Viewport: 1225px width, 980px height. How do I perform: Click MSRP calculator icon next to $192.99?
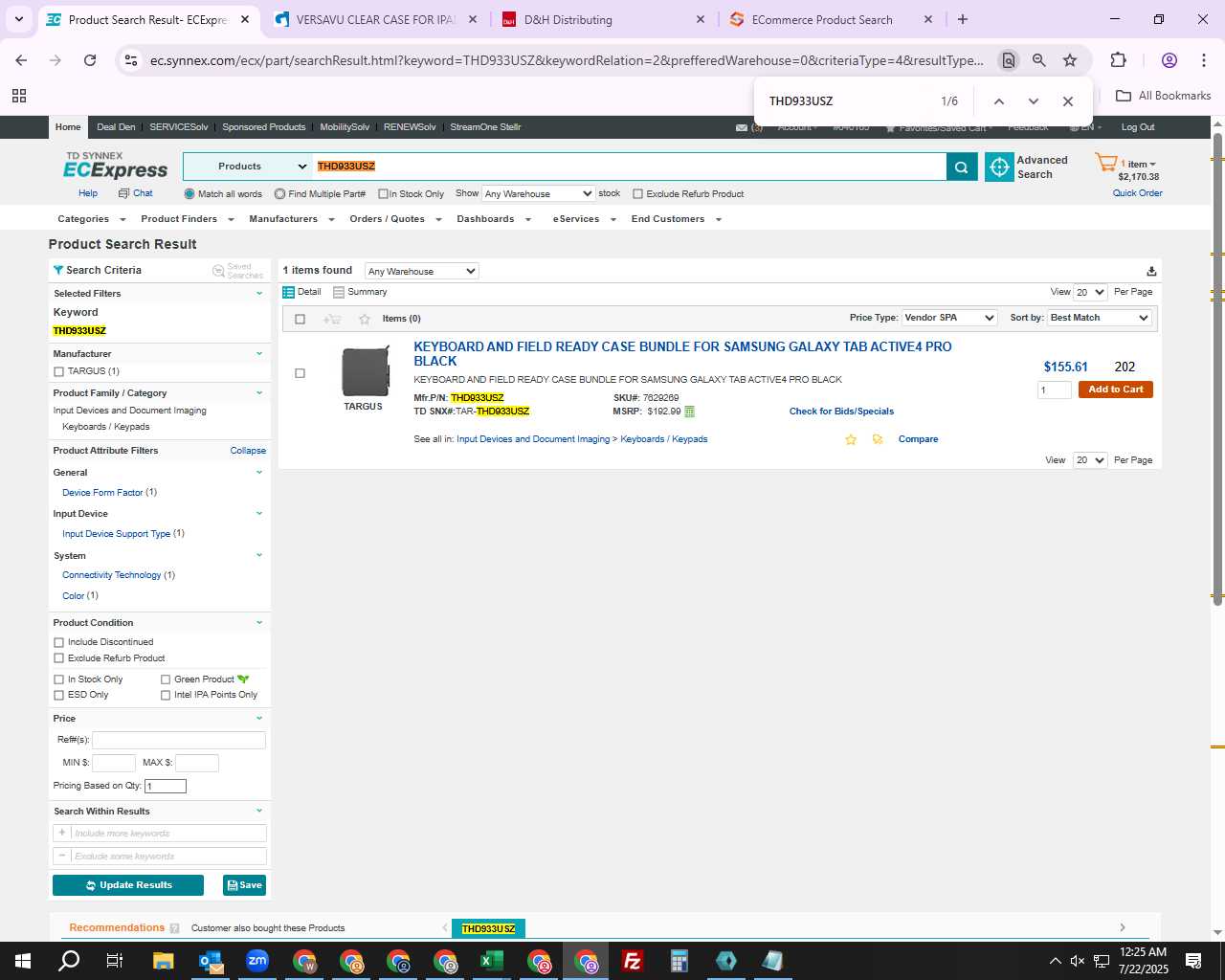(689, 412)
